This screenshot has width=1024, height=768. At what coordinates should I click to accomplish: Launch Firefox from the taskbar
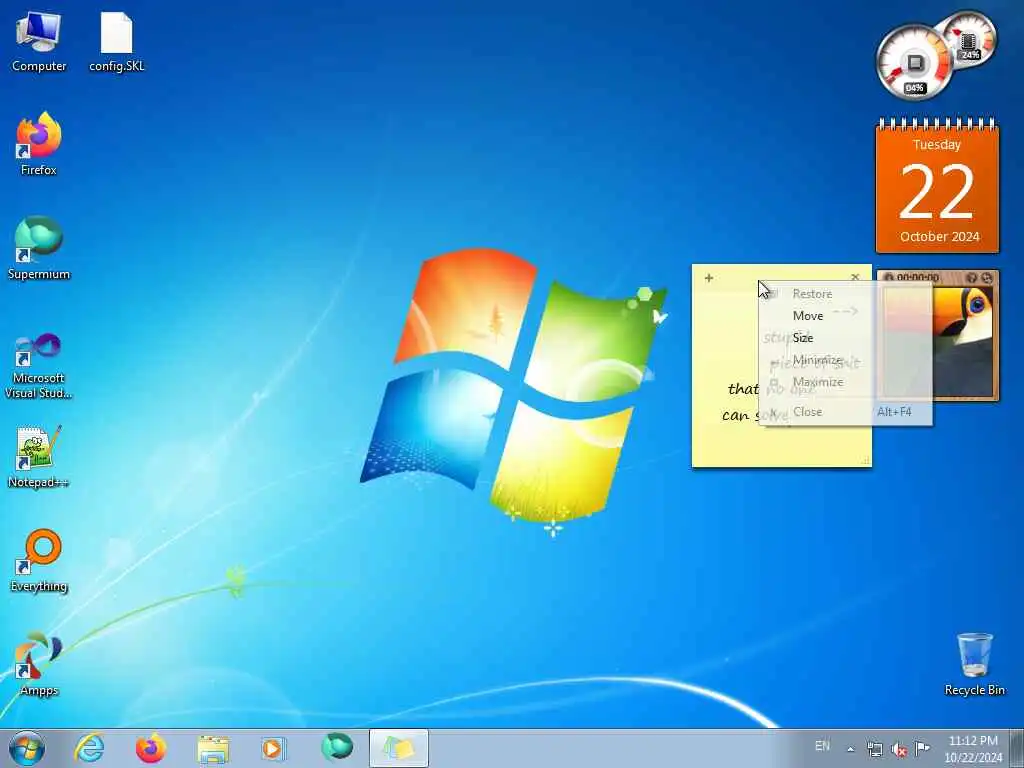tap(151, 748)
